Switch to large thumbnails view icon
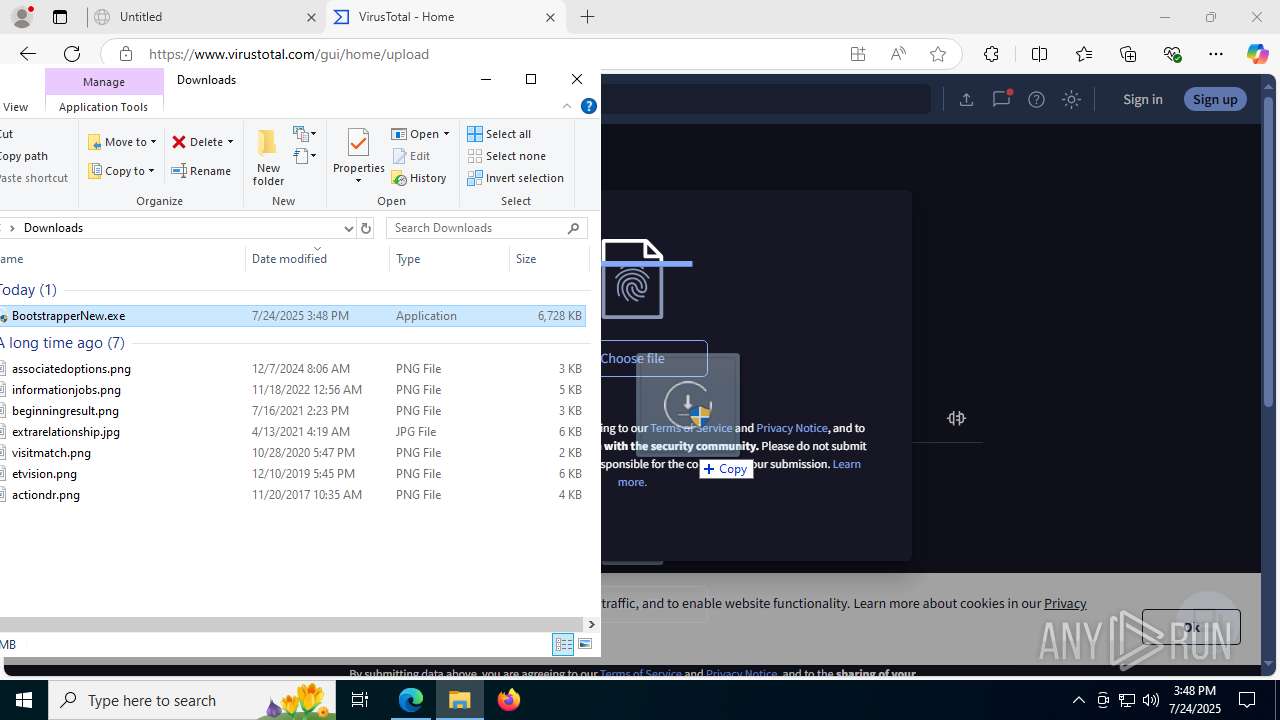 point(585,645)
